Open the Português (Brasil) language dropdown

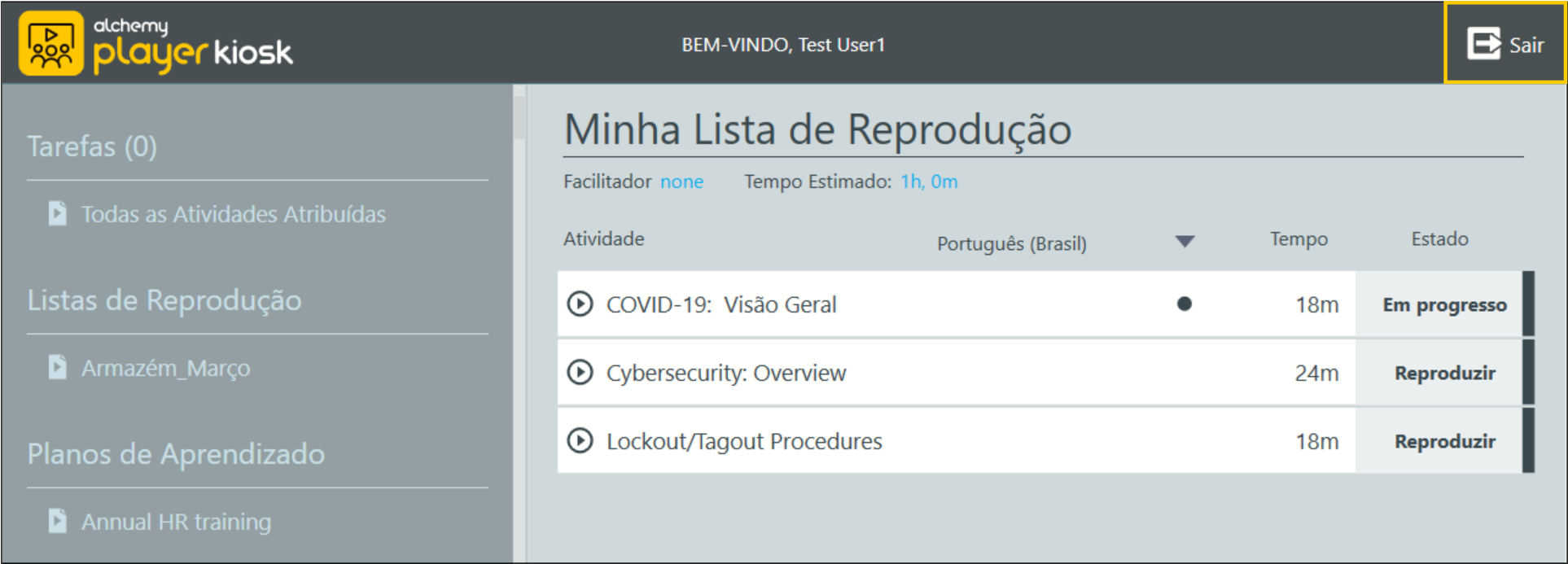tap(1012, 243)
